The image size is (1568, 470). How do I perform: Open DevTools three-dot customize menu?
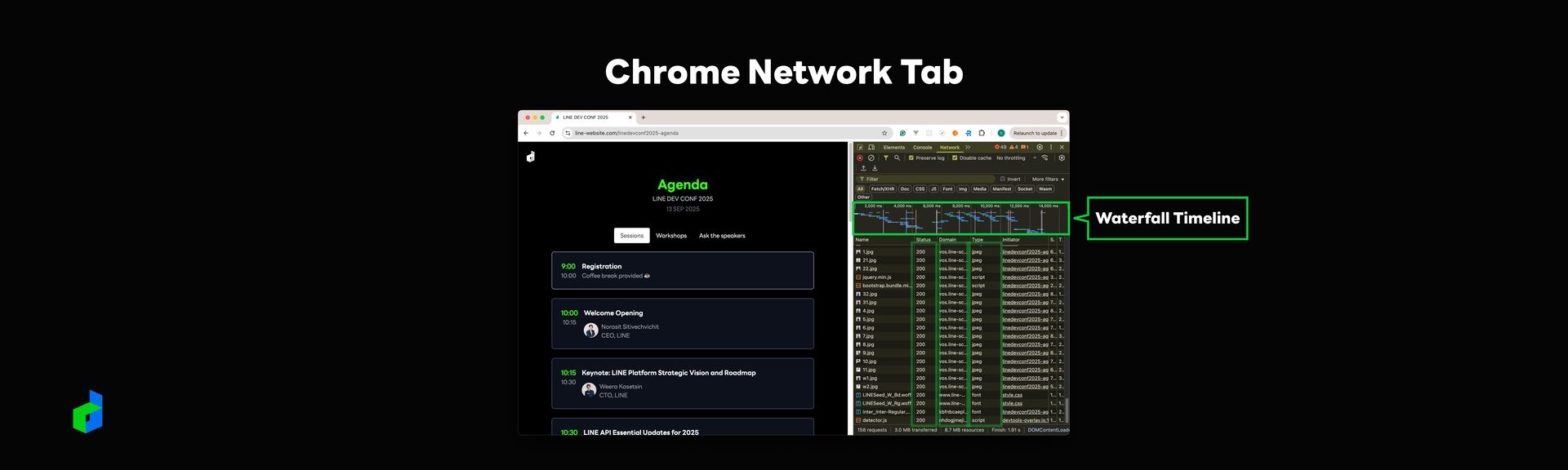[x=1051, y=147]
